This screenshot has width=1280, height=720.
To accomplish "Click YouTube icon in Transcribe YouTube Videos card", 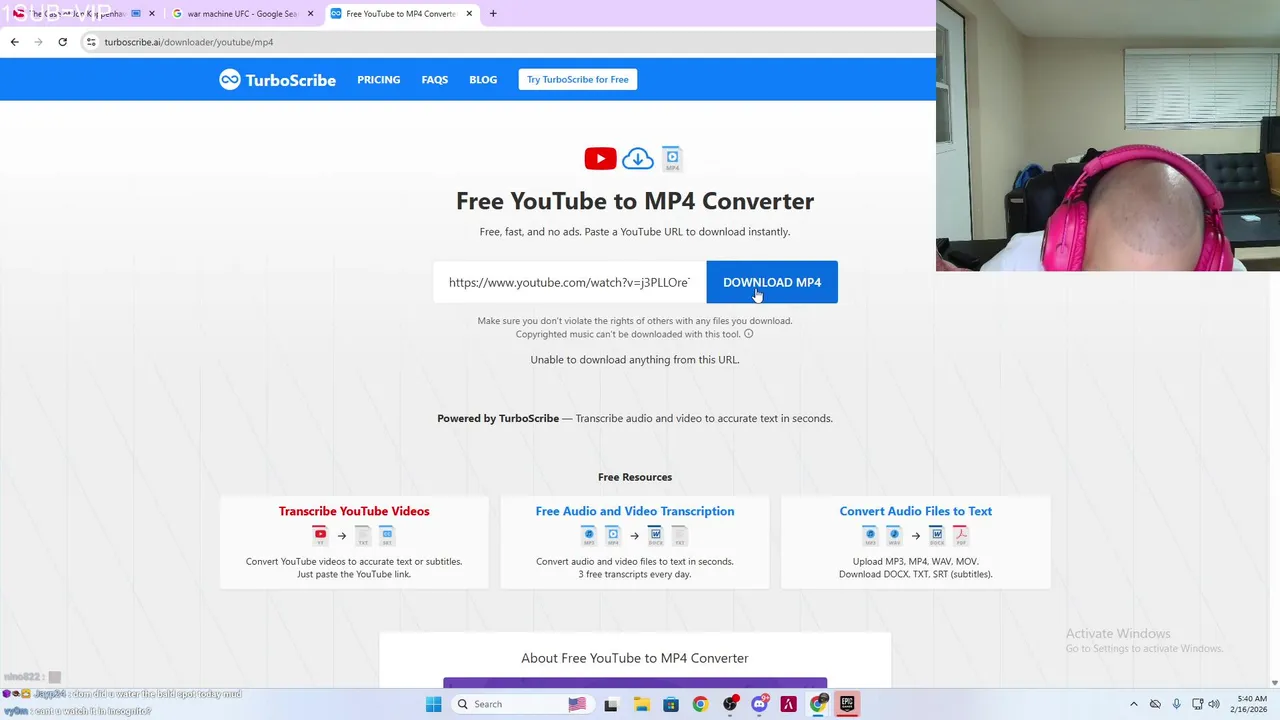I will (x=319, y=535).
